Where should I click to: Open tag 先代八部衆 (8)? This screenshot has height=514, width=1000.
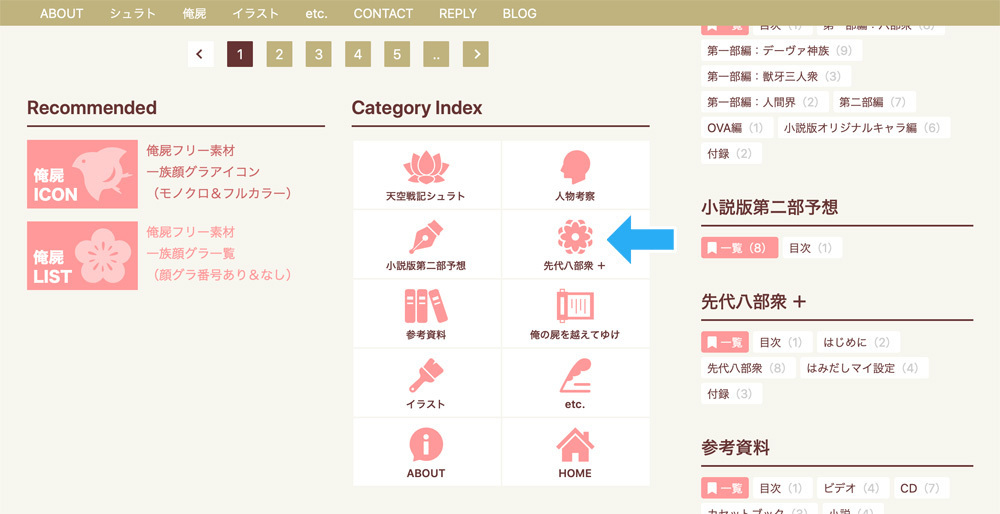pos(748,368)
